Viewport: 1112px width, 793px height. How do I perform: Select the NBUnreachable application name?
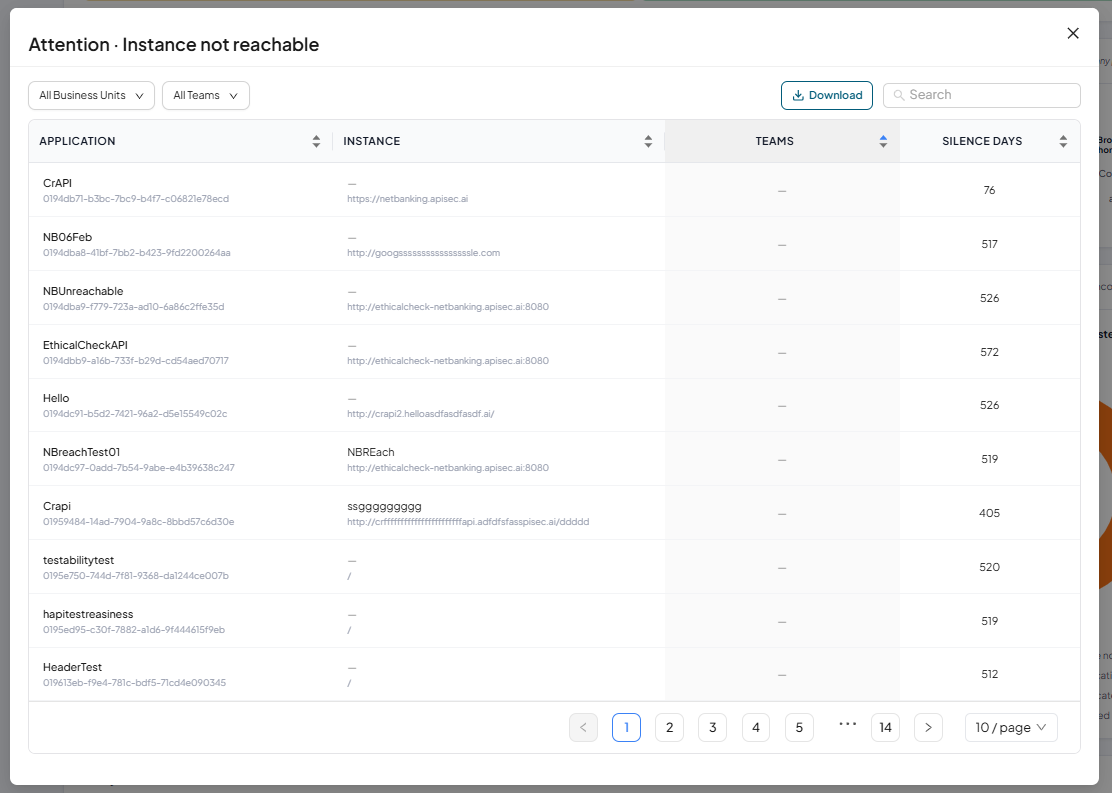tap(83, 291)
